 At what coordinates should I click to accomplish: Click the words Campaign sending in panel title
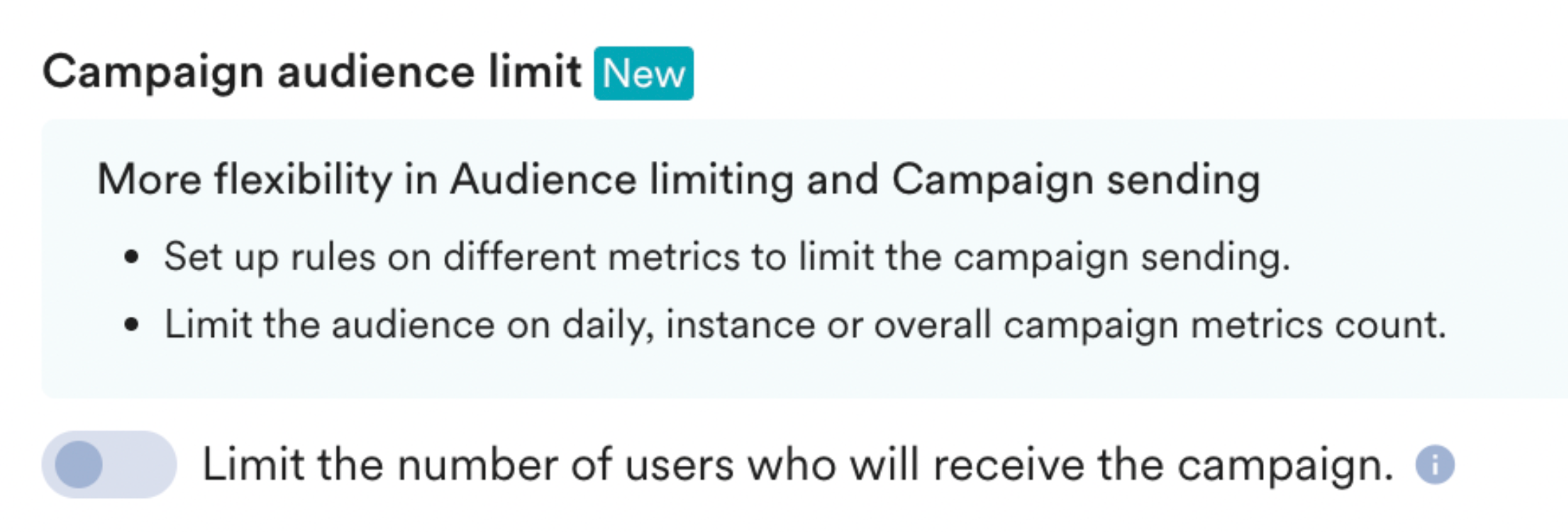tap(1076, 180)
